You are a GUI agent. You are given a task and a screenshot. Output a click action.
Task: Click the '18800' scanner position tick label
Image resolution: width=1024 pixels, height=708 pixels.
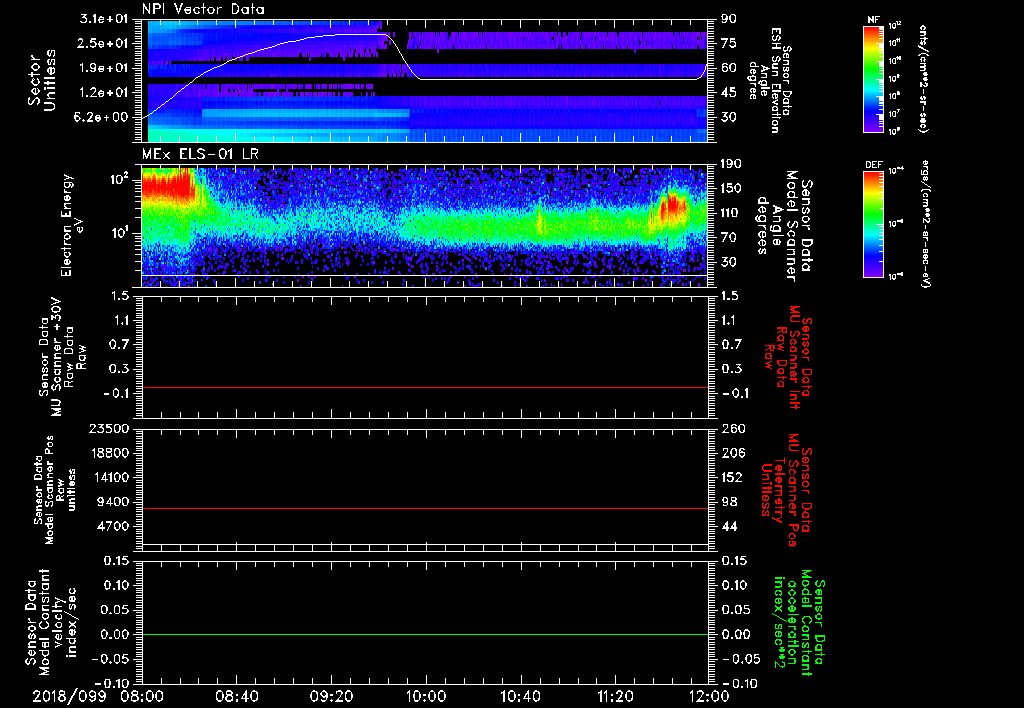109,453
